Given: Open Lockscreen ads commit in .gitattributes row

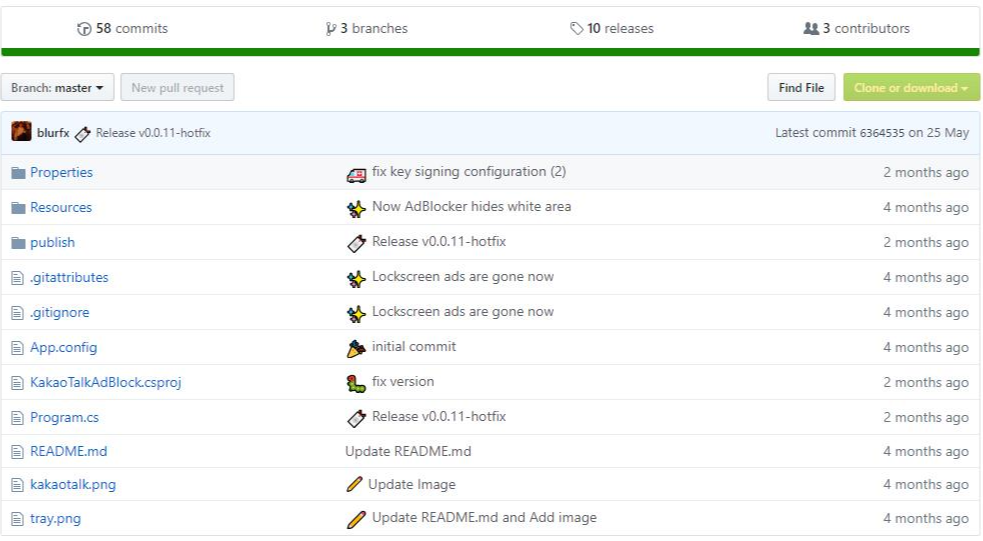Looking at the screenshot, I should click(x=463, y=276).
